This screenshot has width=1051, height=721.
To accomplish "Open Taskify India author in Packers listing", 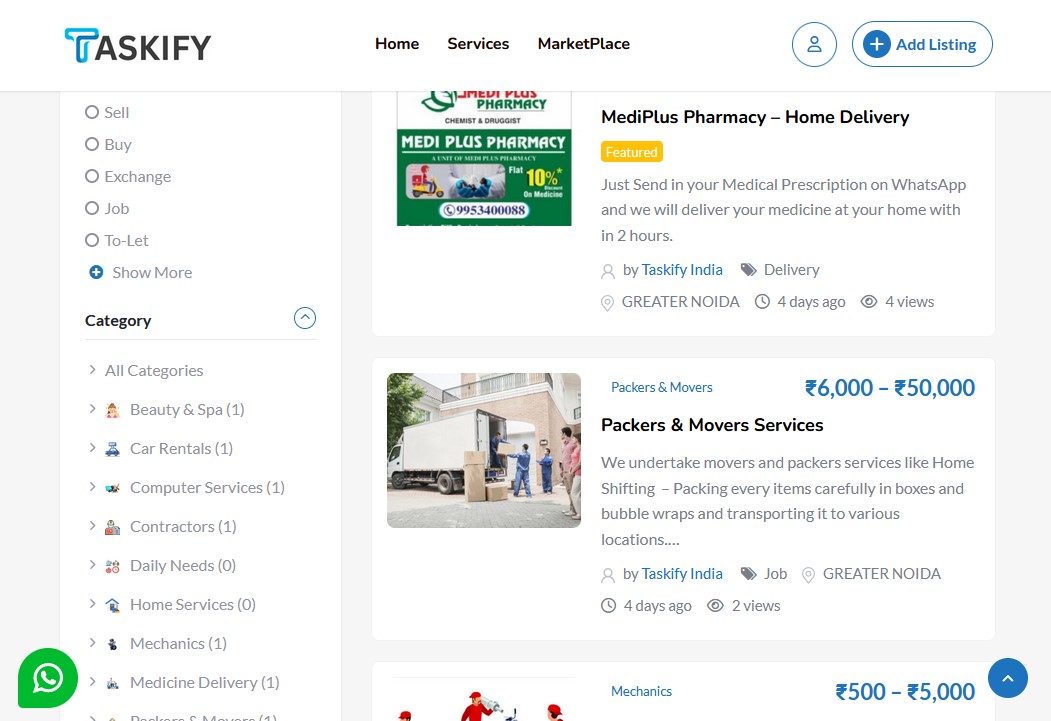I will [682, 574].
